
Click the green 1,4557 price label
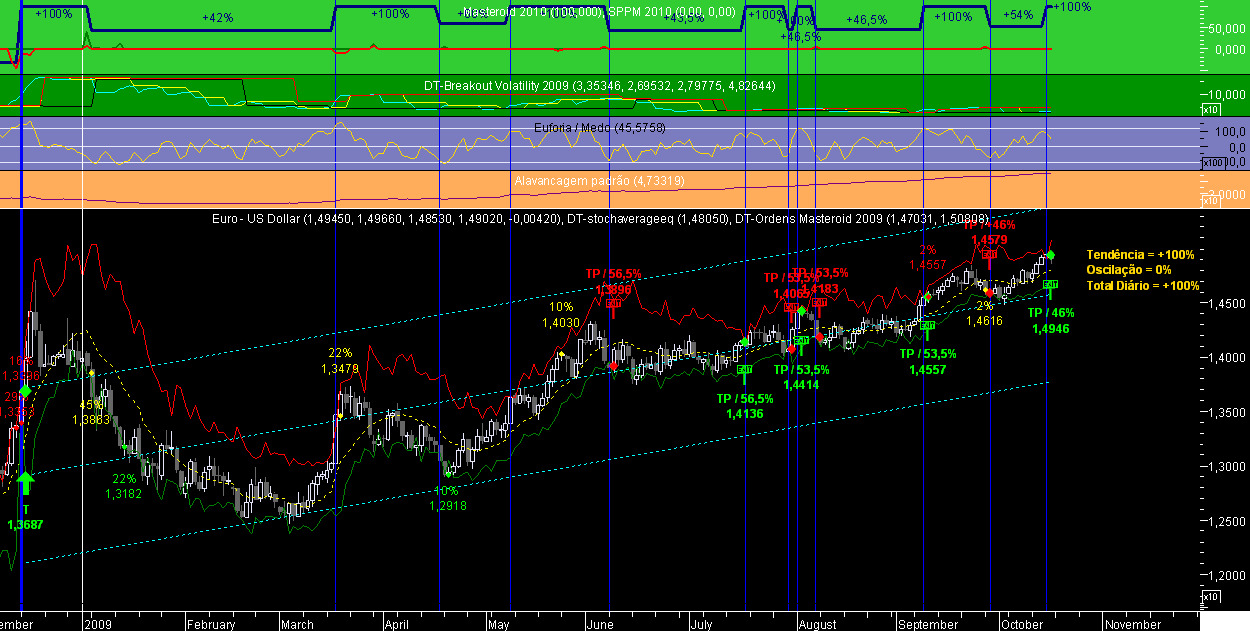(927, 369)
